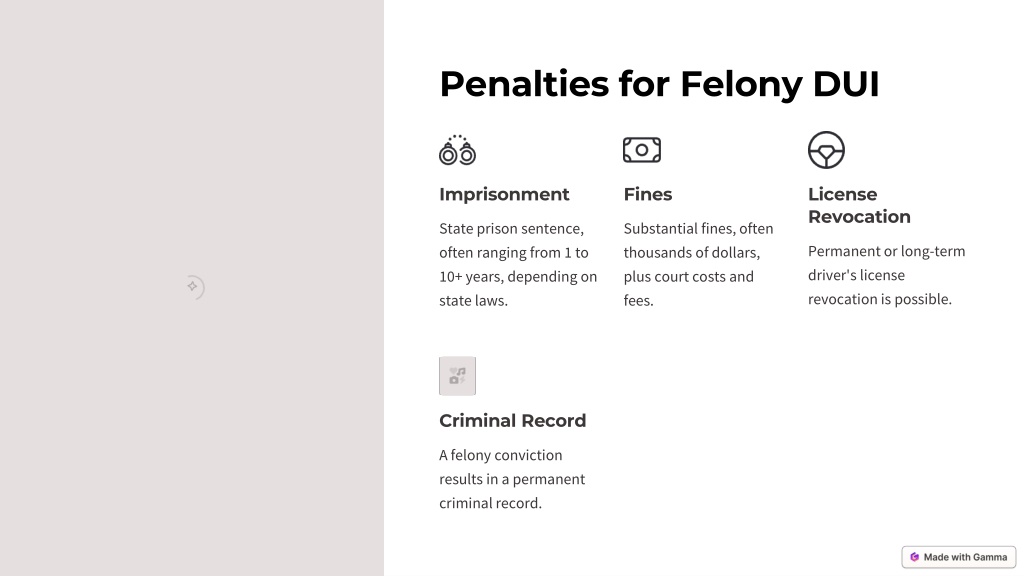The height and width of the screenshot is (576, 1024).
Task: Click the money bill Fines icon
Action: [x=642, y=150]
